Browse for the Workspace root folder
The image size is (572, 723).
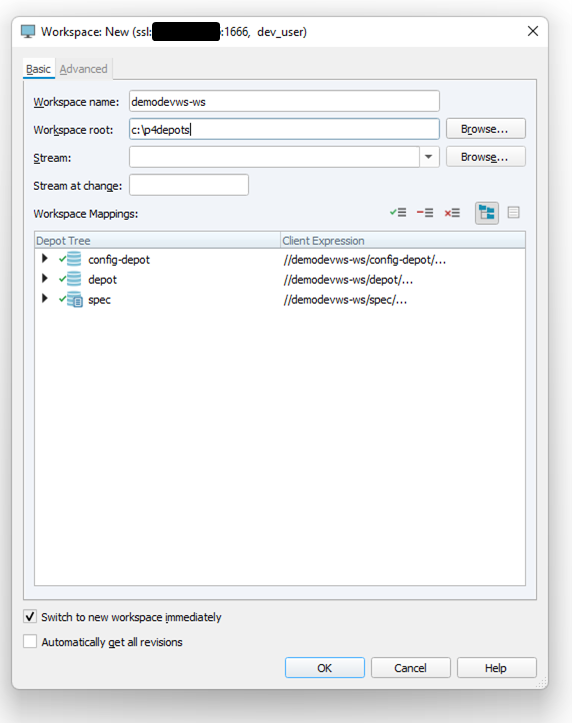[486, 129]
